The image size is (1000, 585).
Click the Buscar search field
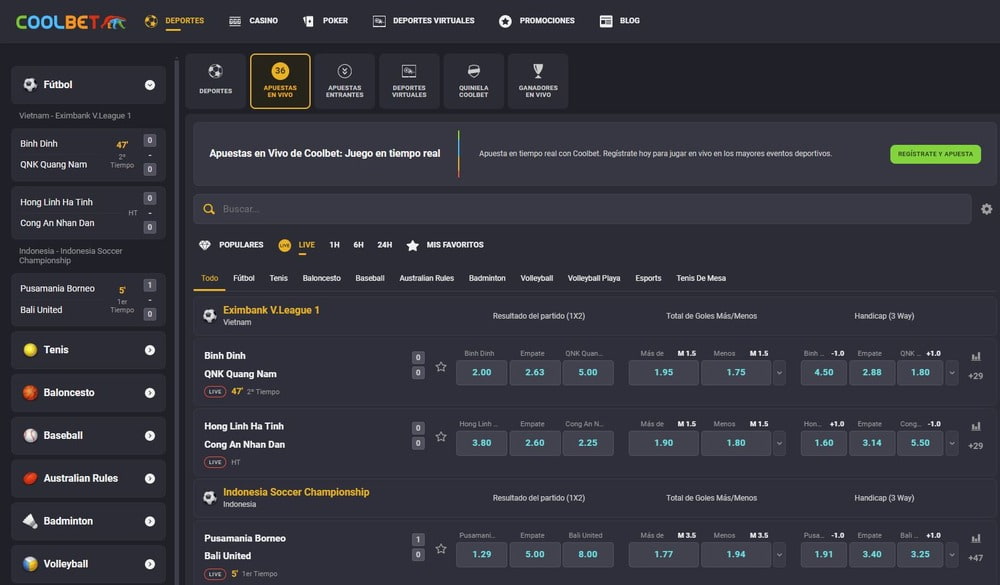tap(582, 209)
